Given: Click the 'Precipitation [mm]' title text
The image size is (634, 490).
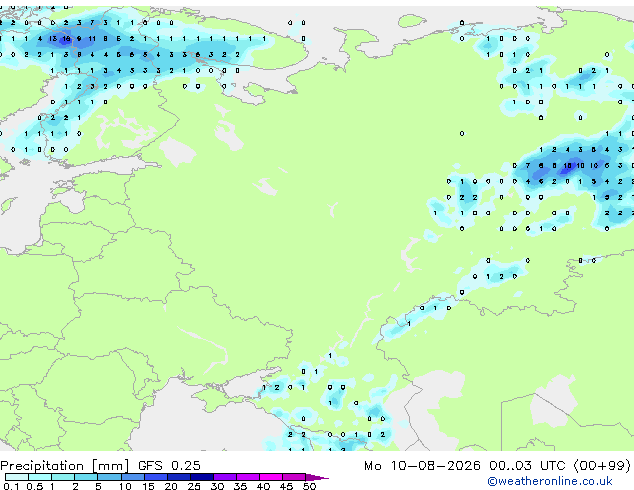Looking at the screenshot, I should coord(65,466).
